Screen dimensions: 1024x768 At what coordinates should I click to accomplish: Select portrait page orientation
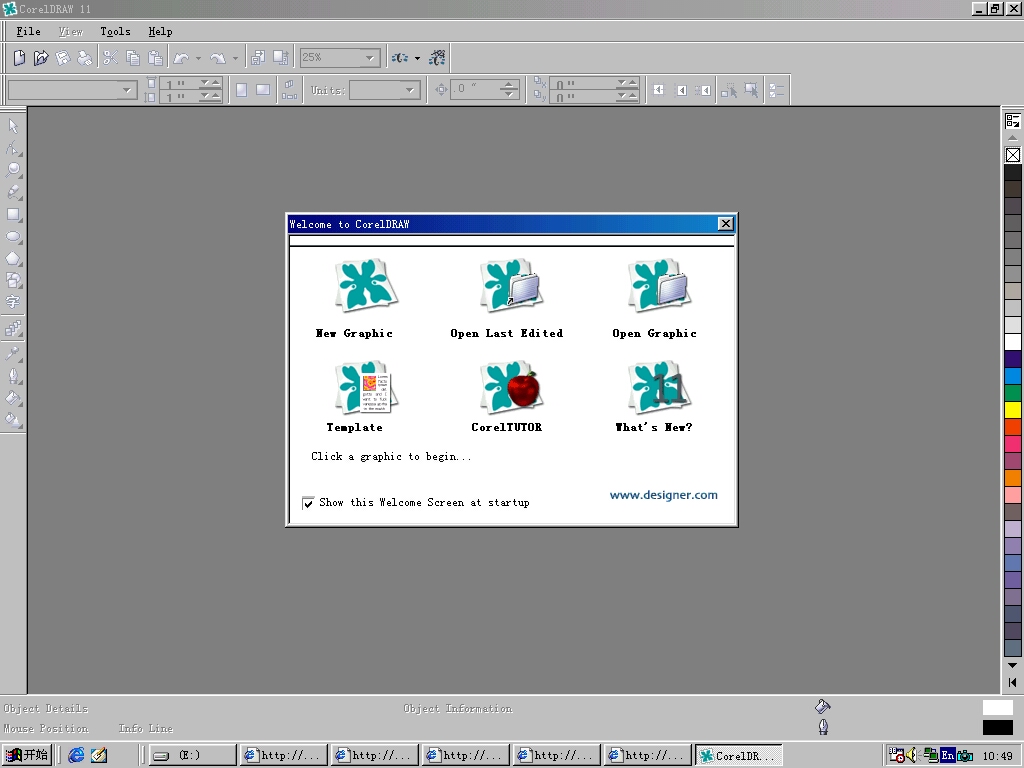point(241,90)
